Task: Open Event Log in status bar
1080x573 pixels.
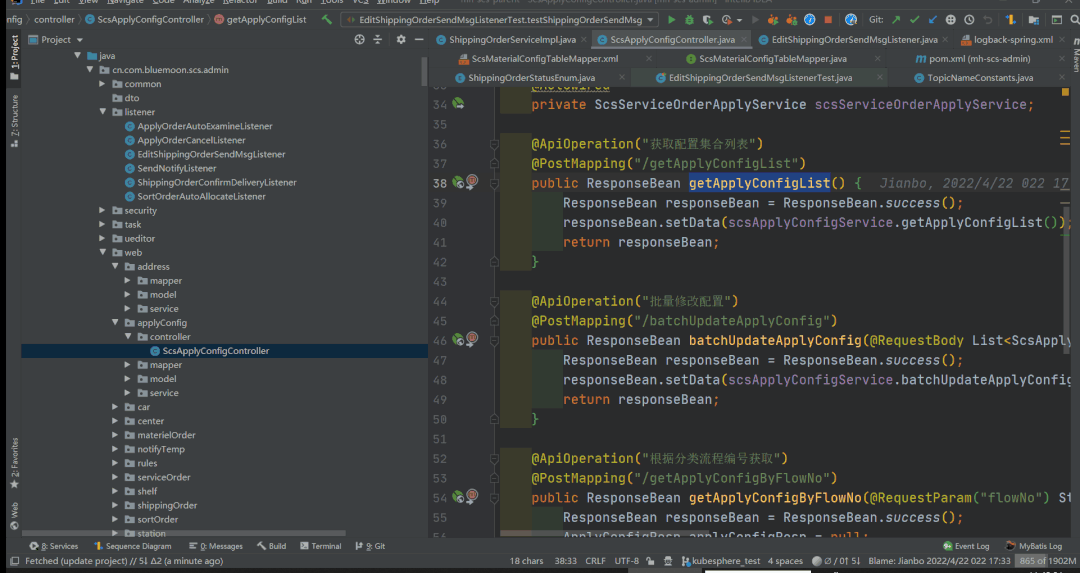Action: click(966, 546)
